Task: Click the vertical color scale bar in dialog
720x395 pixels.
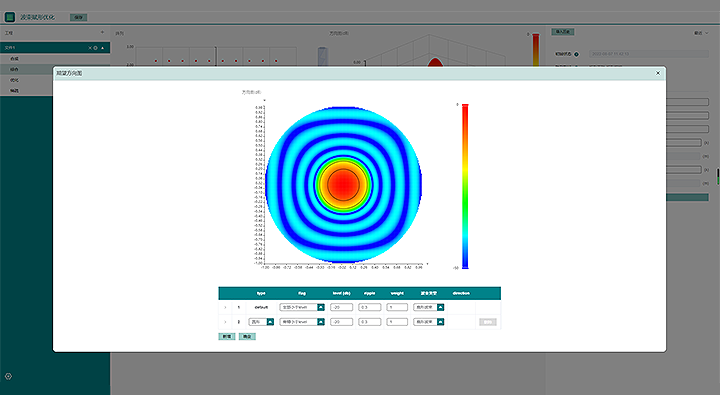Action: 465,186
